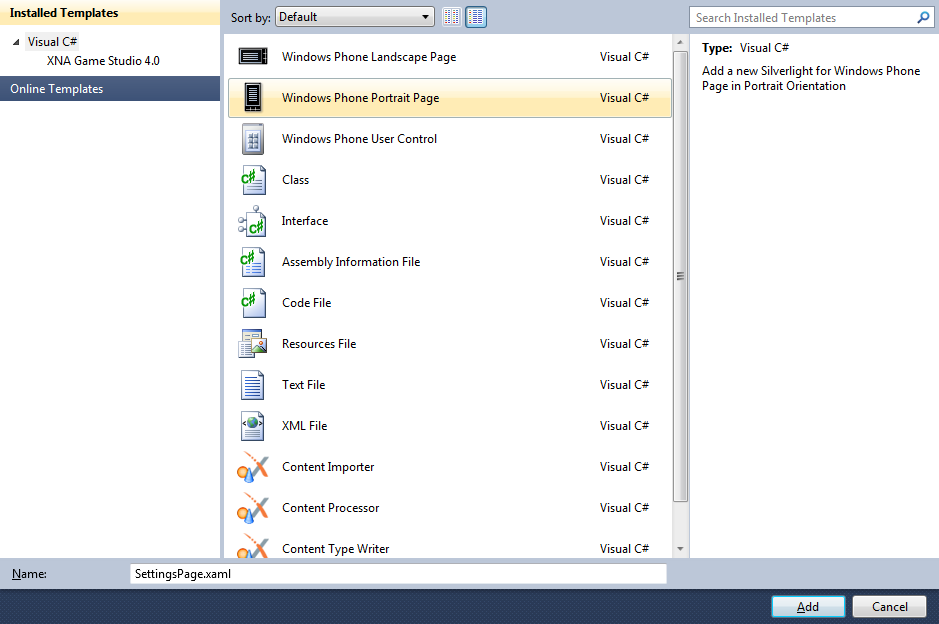Select the 'Resources File' template label
The image size is (939, 624).
click(319, 344)
